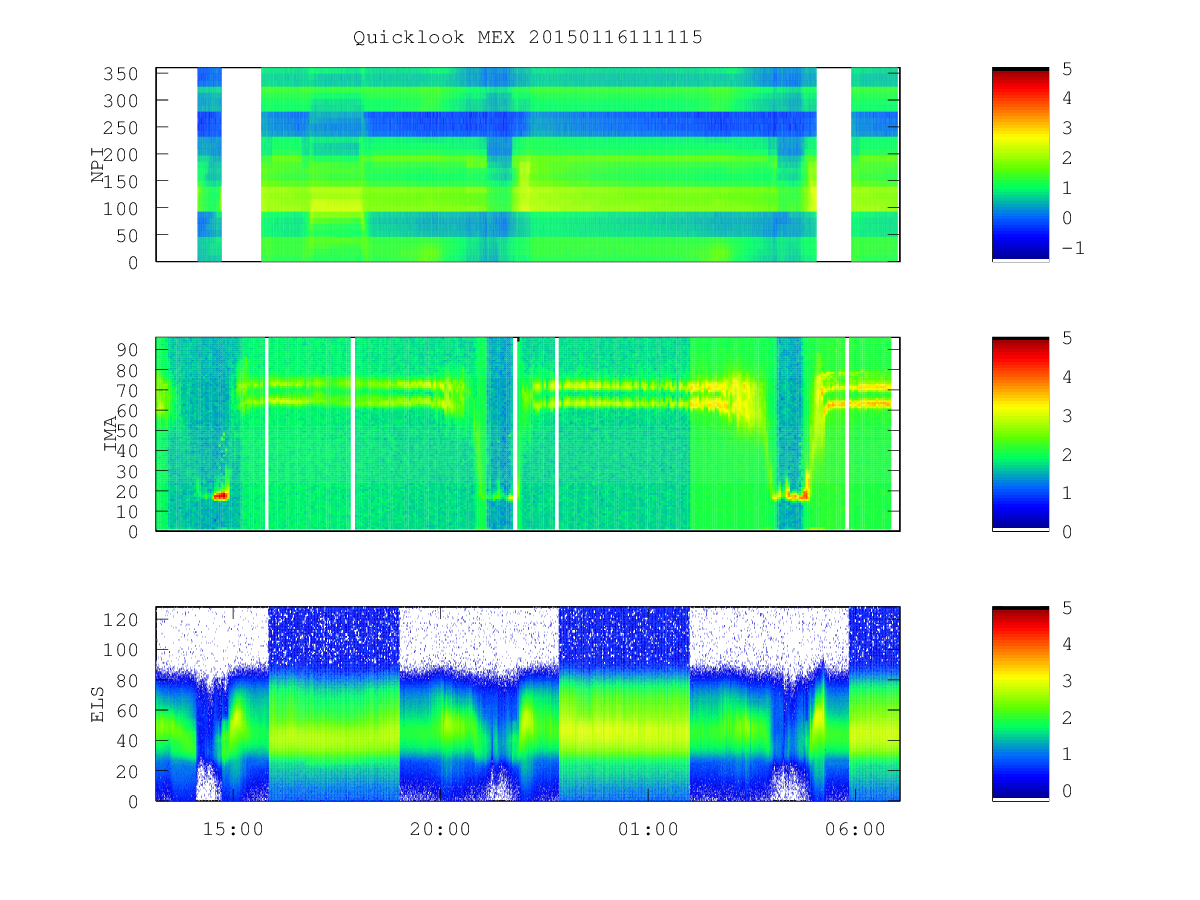Viewport: 1200px width, 900px height.
Task: Select the IMA y-axis label
Action: pos(111,434)
